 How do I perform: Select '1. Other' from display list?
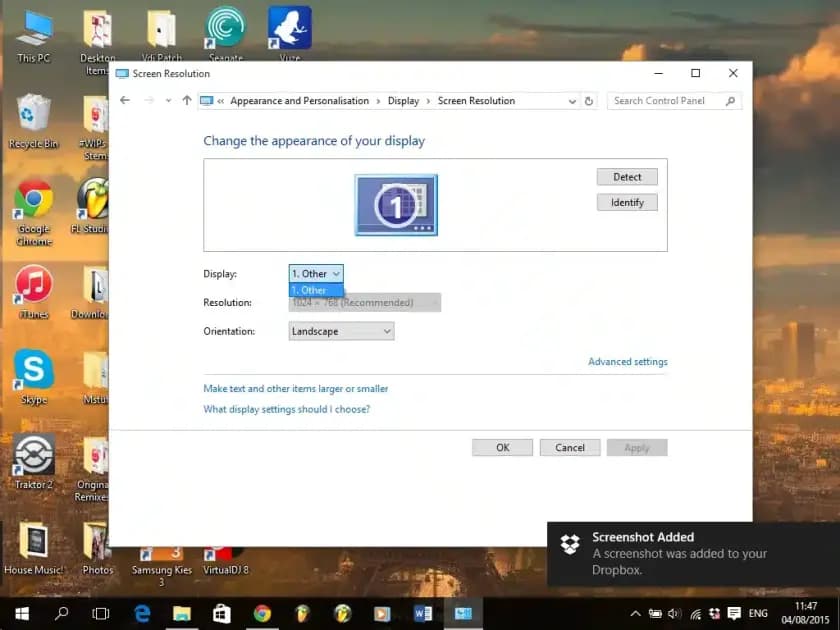coord(316,290)
